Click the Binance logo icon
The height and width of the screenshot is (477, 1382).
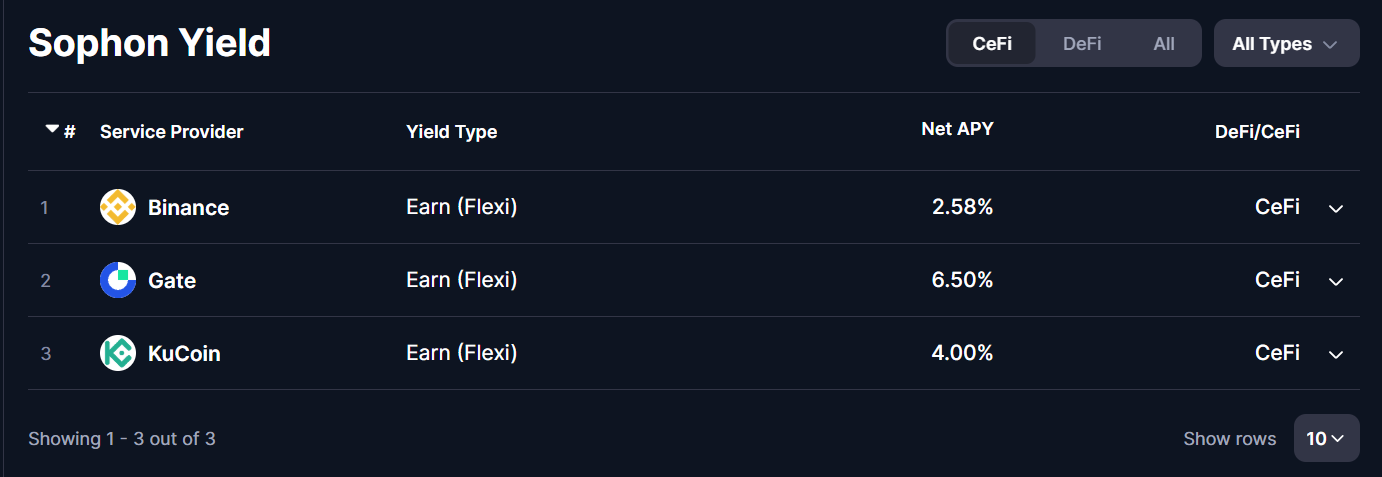(x=118, y=207)
